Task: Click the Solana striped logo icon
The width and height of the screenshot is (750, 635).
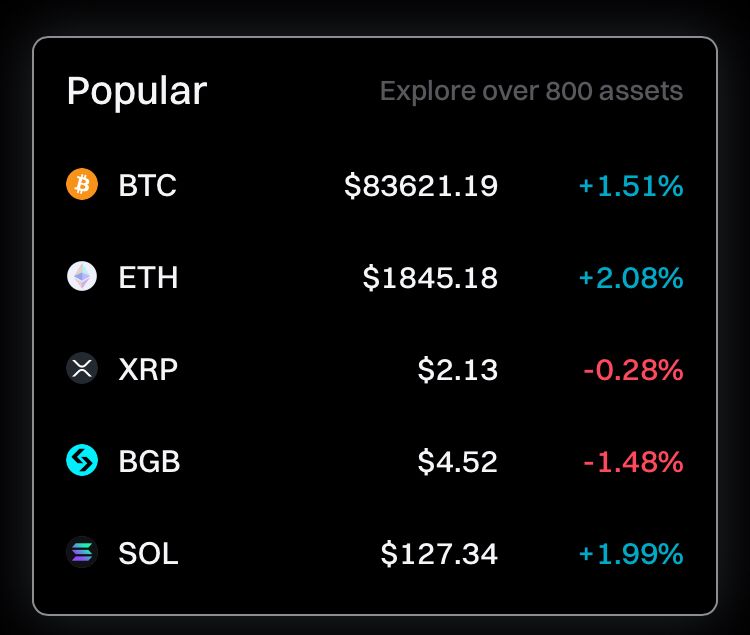Action: coord(82,553)
